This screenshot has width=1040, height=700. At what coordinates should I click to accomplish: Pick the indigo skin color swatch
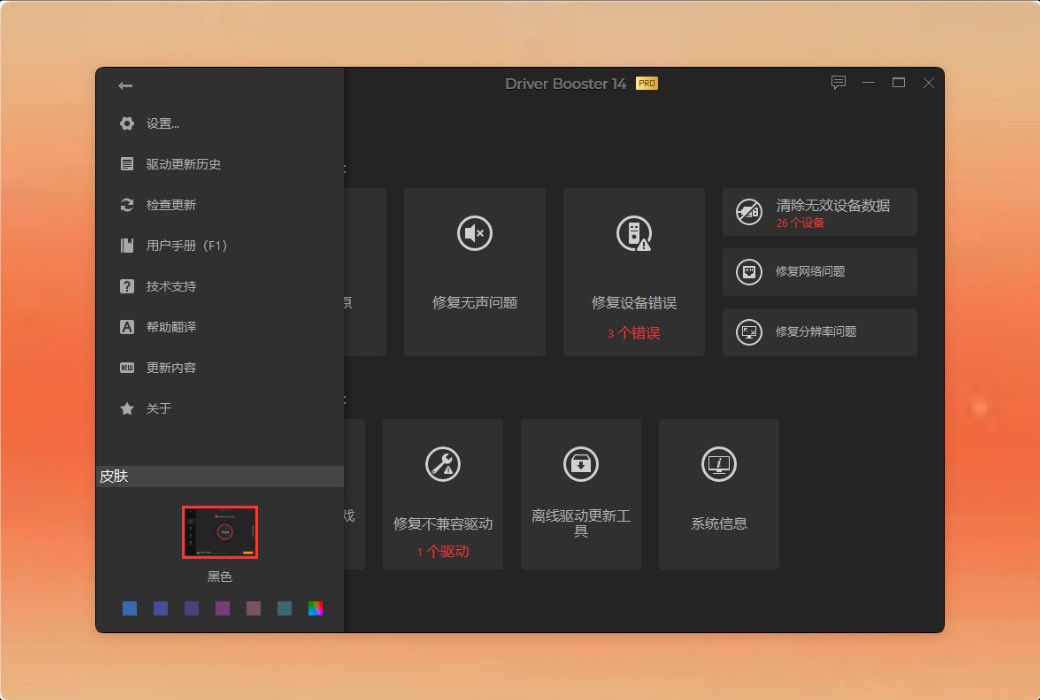pyautogui.click(x=161, y=608)
